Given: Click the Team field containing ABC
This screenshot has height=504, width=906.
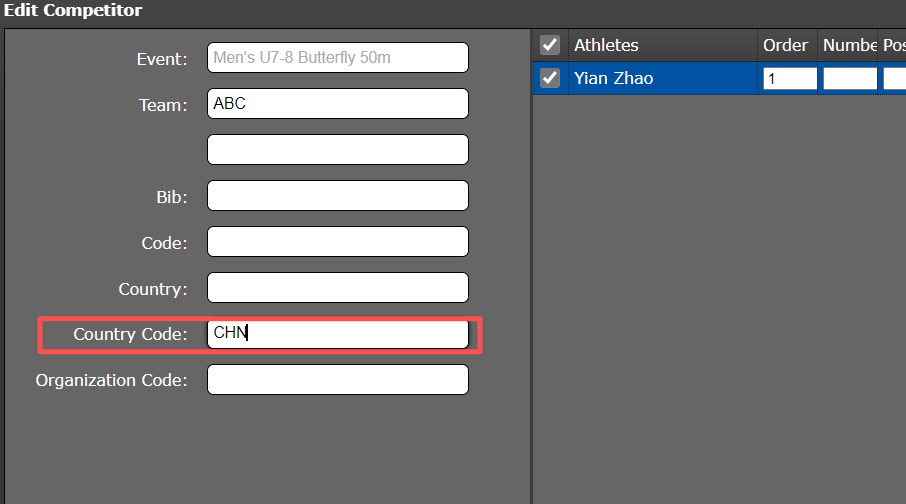Looking at the screenshot, I should 337,104.
